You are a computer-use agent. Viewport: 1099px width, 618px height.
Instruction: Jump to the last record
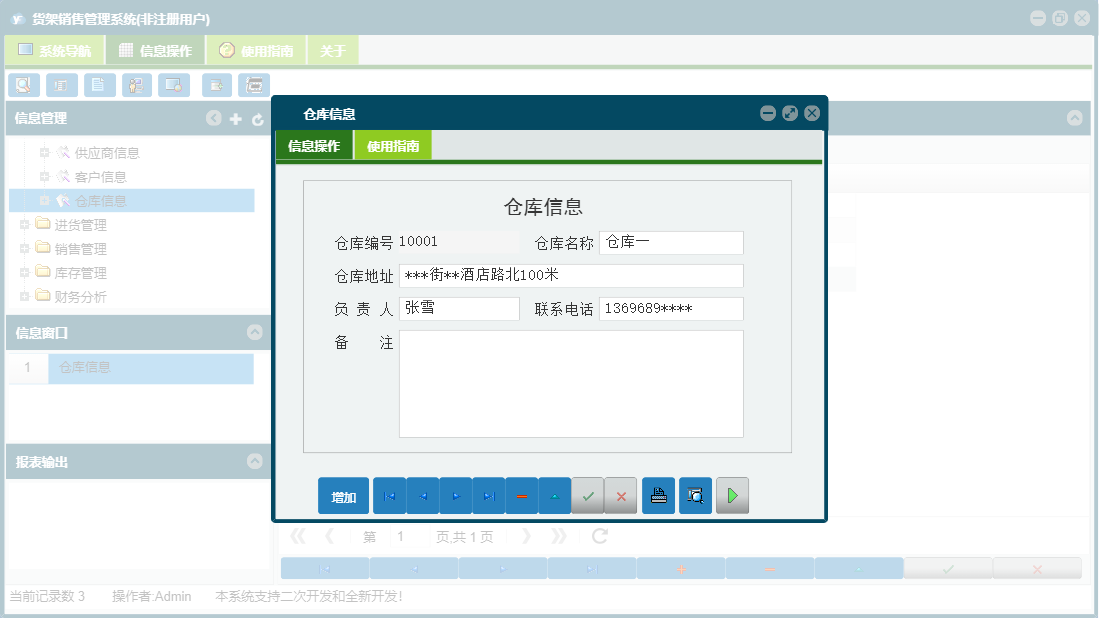[x=488, y=495]
